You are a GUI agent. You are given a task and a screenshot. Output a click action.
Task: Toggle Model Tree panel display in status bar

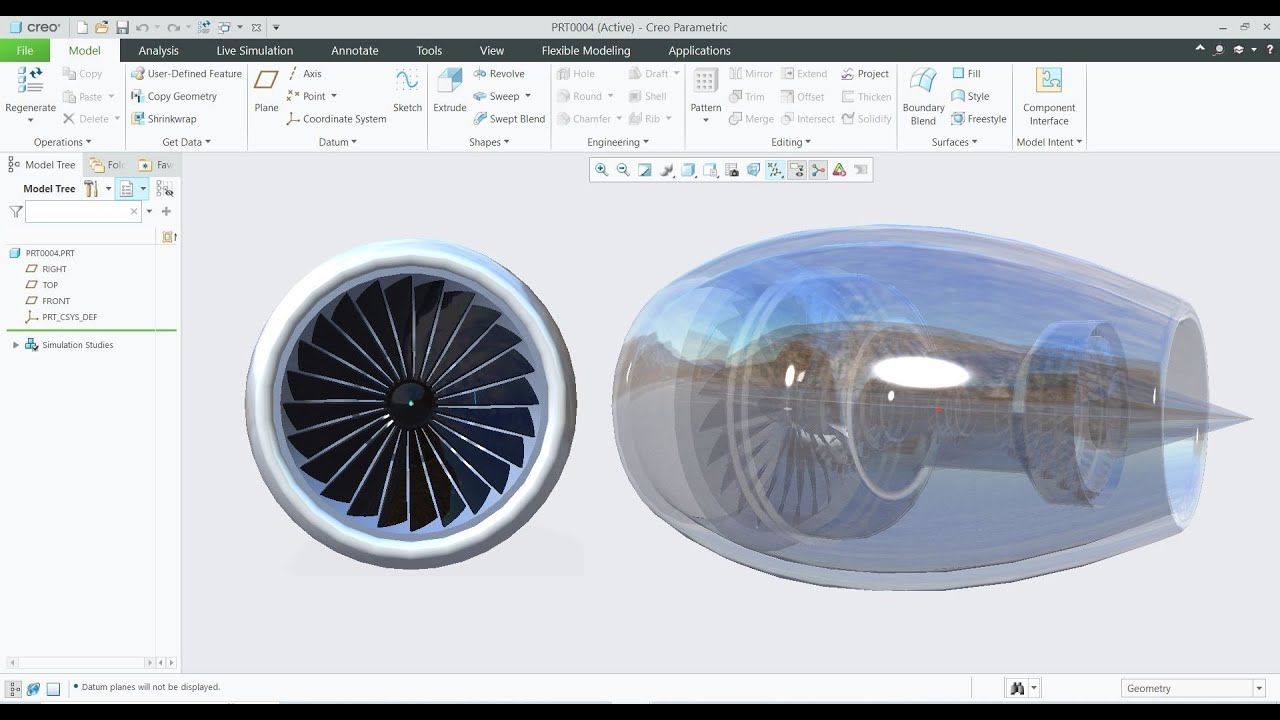click(x=14, y=689)
